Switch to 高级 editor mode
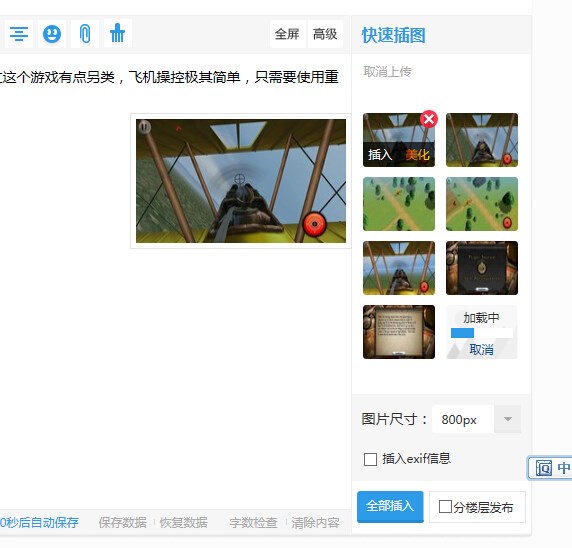 click(x=325, y=34)
